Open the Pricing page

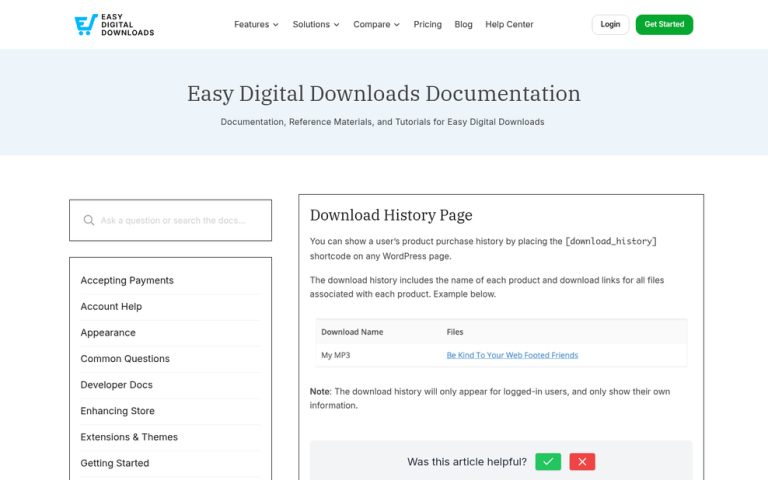click(428, 24)
